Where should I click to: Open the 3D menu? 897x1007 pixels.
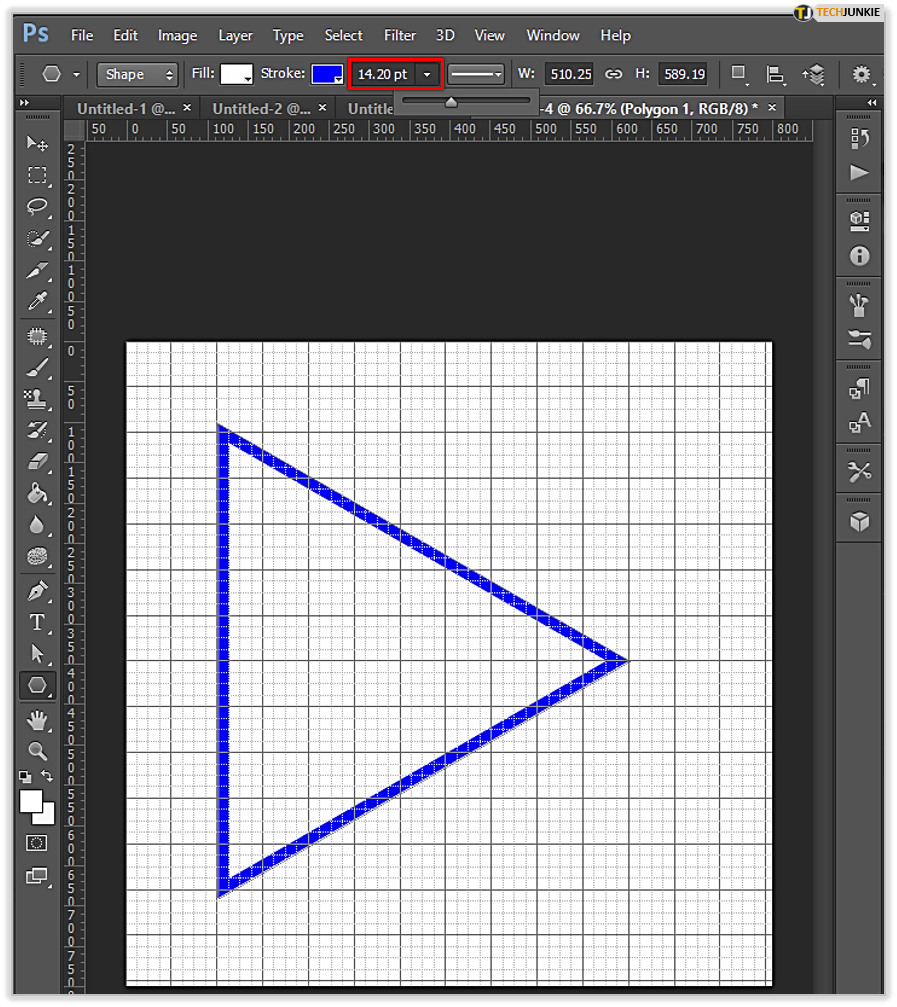click(445, 35)
